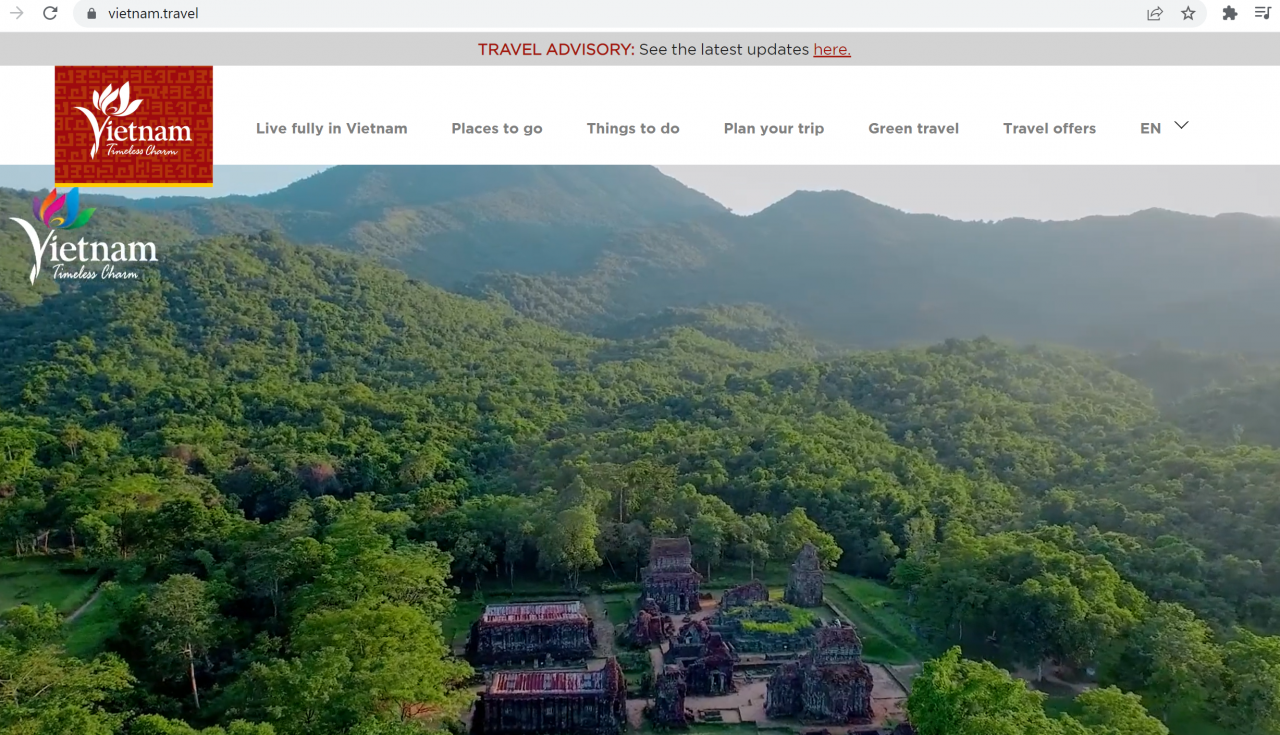This screenshot has width=1280, height=735.
Task: Open the Plan your trip menu
Action: point(774,128)
